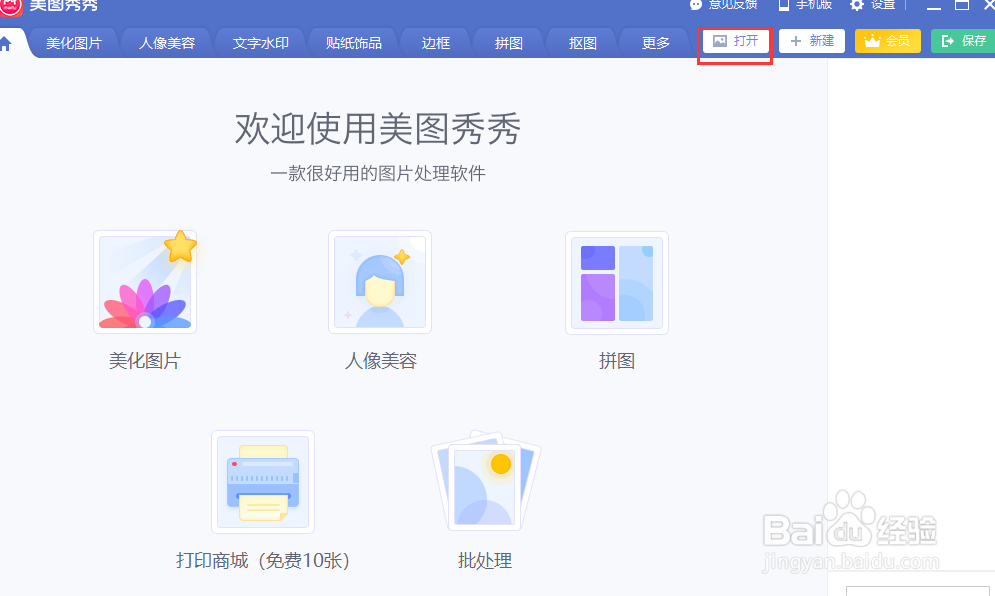The height and width of the screenshot is (596, 995).
Task: Click the 美化图片 flower icon
Action: [x=145, y=282]
